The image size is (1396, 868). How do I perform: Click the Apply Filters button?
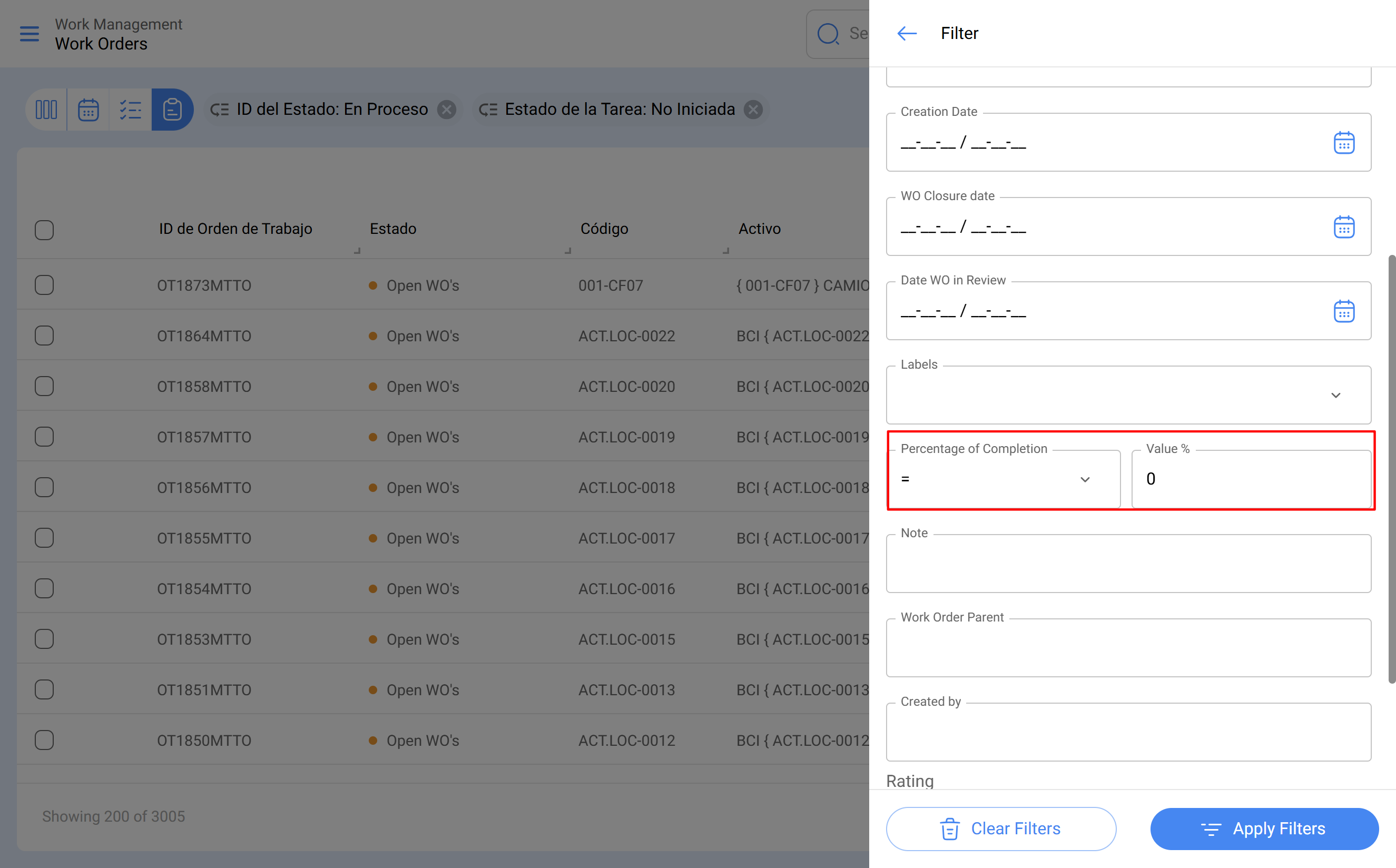click(x=1264, y=828)
